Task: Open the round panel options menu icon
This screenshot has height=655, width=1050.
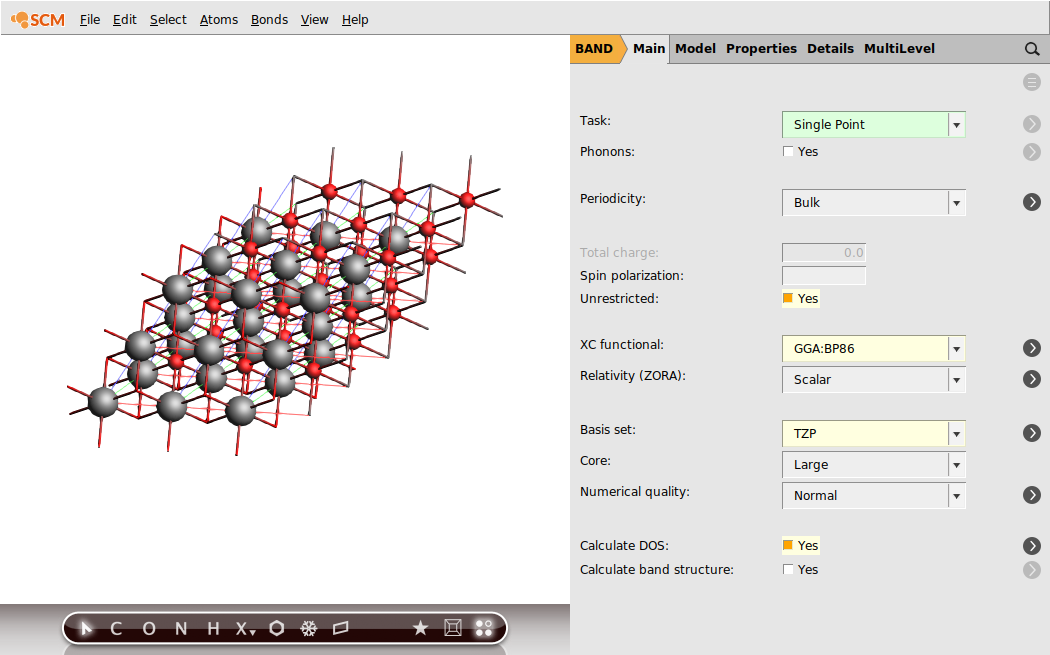Action: tap(1032, 82)
